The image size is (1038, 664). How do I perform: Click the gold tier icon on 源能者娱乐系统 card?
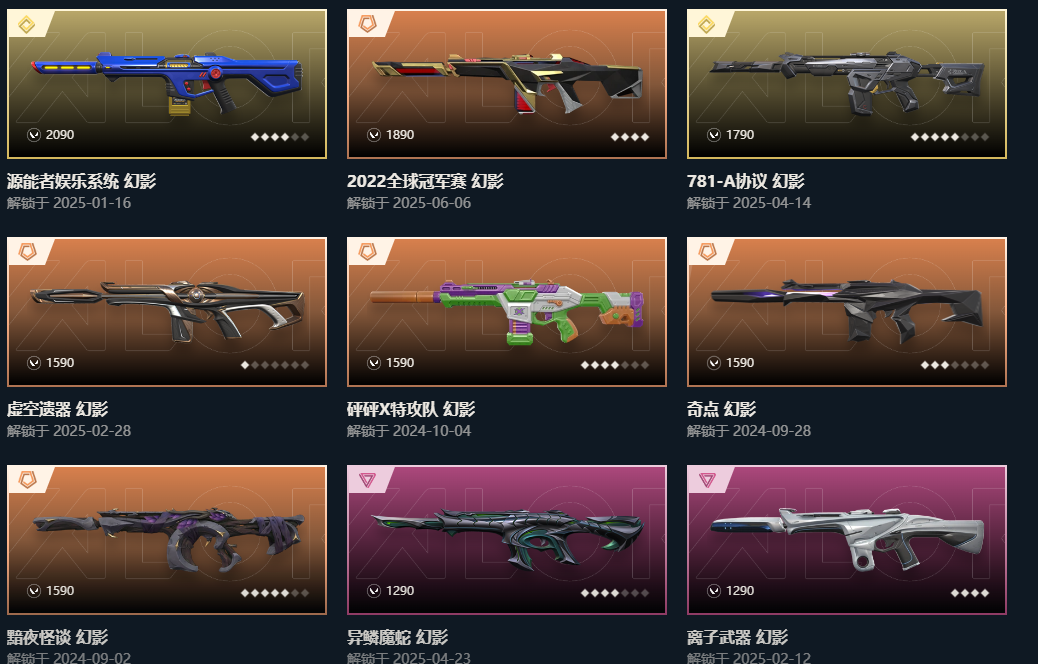coord(26,25)
